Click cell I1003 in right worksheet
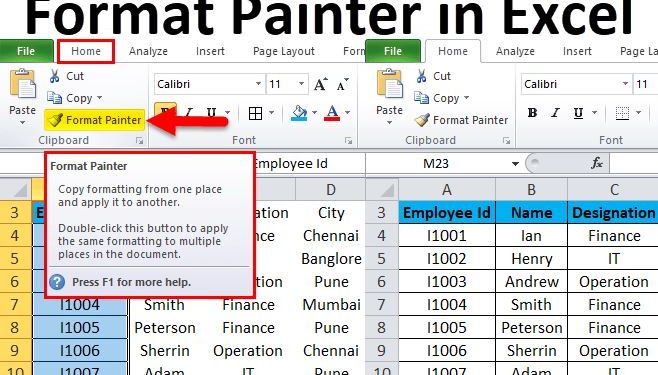Image resolution: width=658 pixels, height=375 pixels. click(446, 281)
